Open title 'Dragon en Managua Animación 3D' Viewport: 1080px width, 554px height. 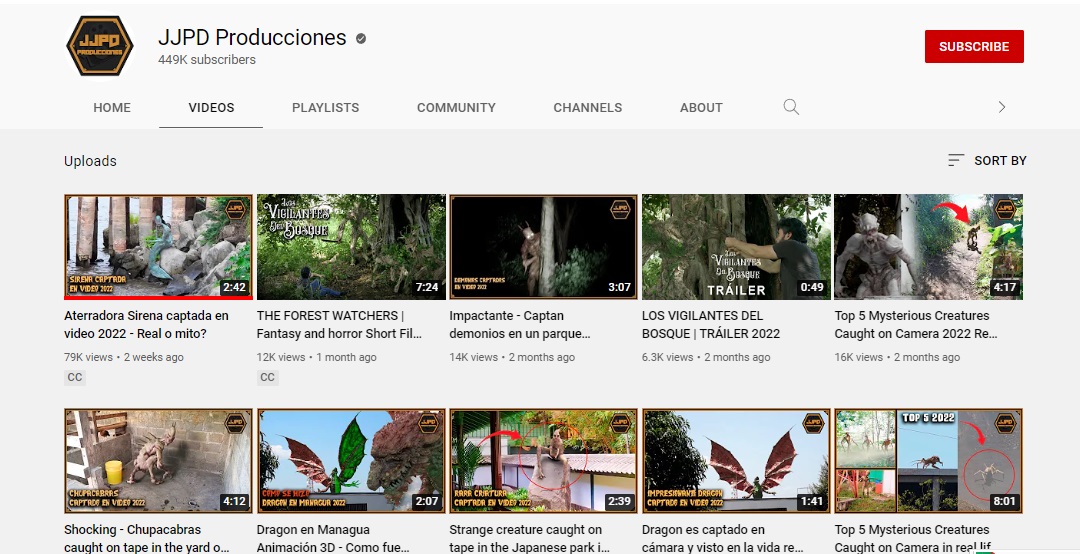[333, 539]
